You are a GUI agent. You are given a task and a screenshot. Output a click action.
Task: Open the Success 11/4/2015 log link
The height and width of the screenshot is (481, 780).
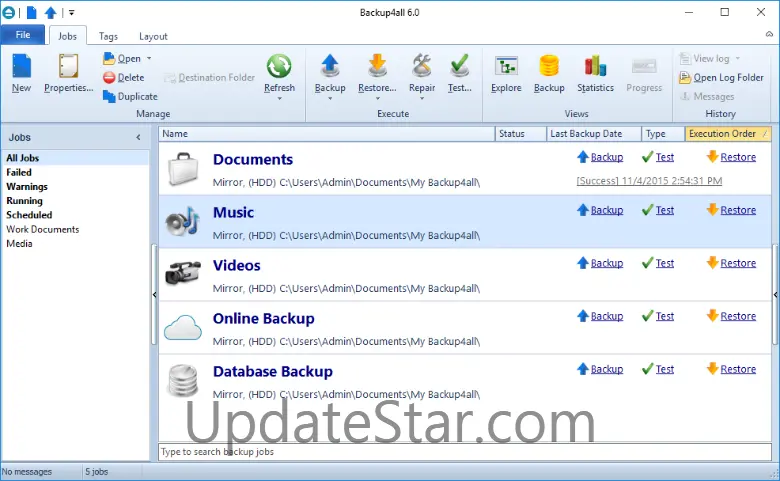(649, 181)
